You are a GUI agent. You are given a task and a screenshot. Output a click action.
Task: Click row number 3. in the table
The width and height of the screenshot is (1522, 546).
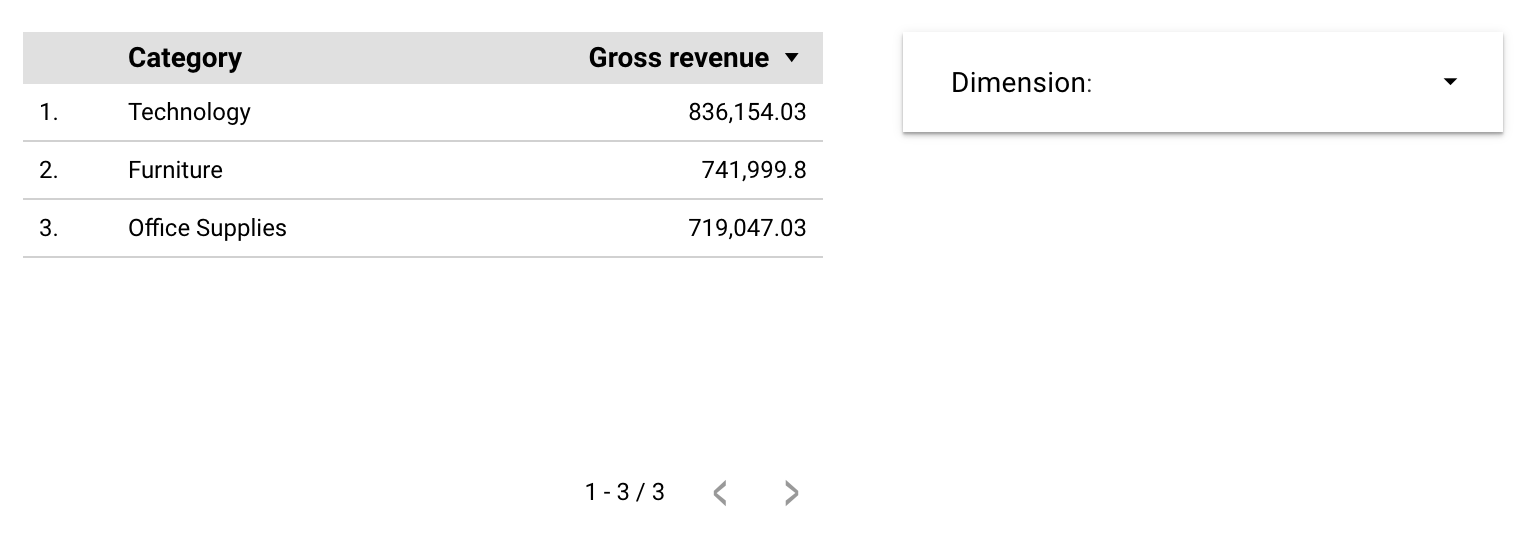(49, 228)
